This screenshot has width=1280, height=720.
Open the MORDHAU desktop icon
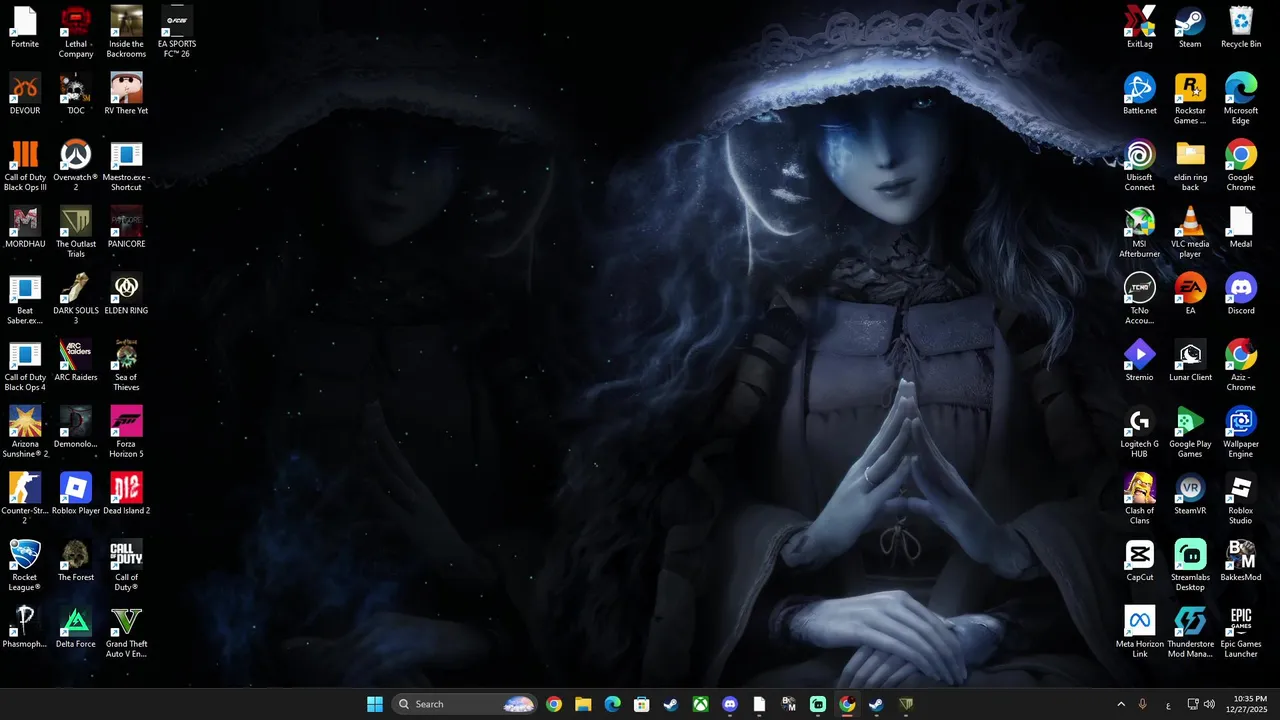[x=25, y=228]
